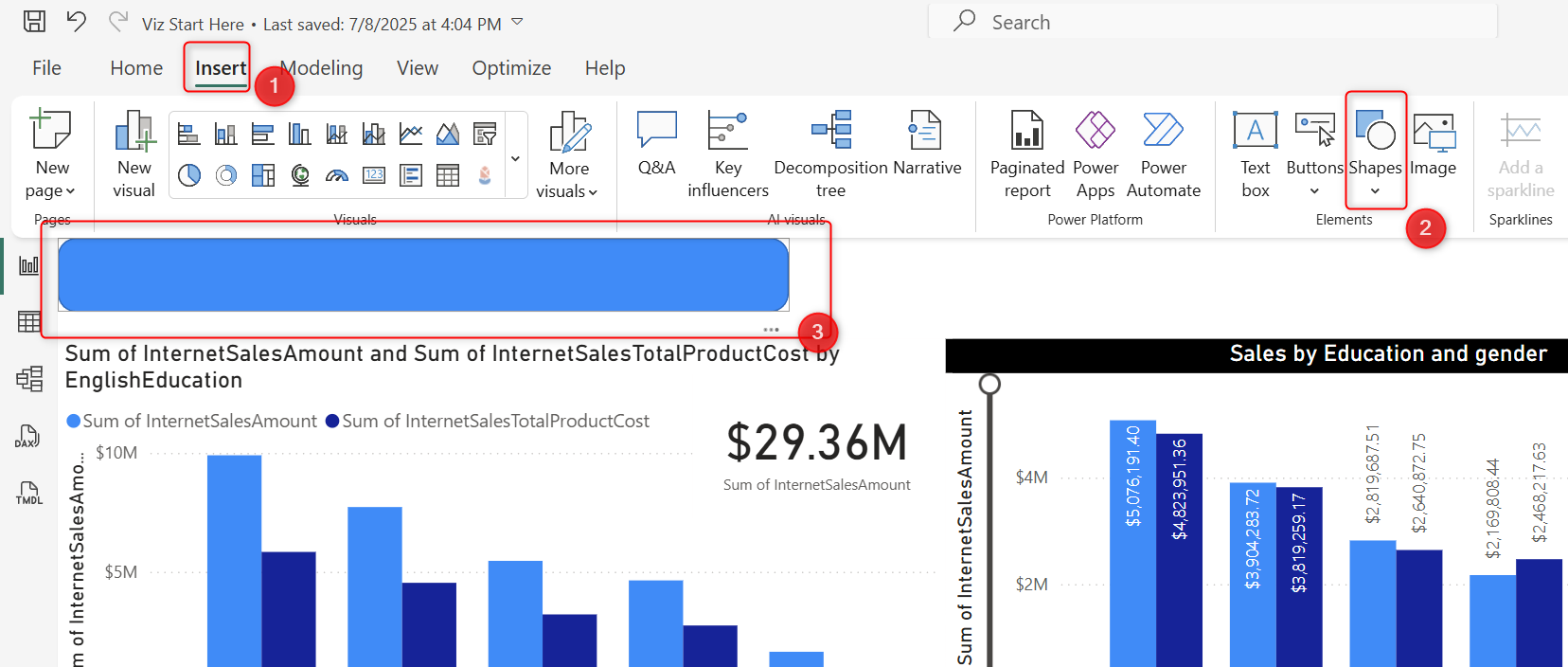Select the pie chart visual icon

tap(189, 175)
